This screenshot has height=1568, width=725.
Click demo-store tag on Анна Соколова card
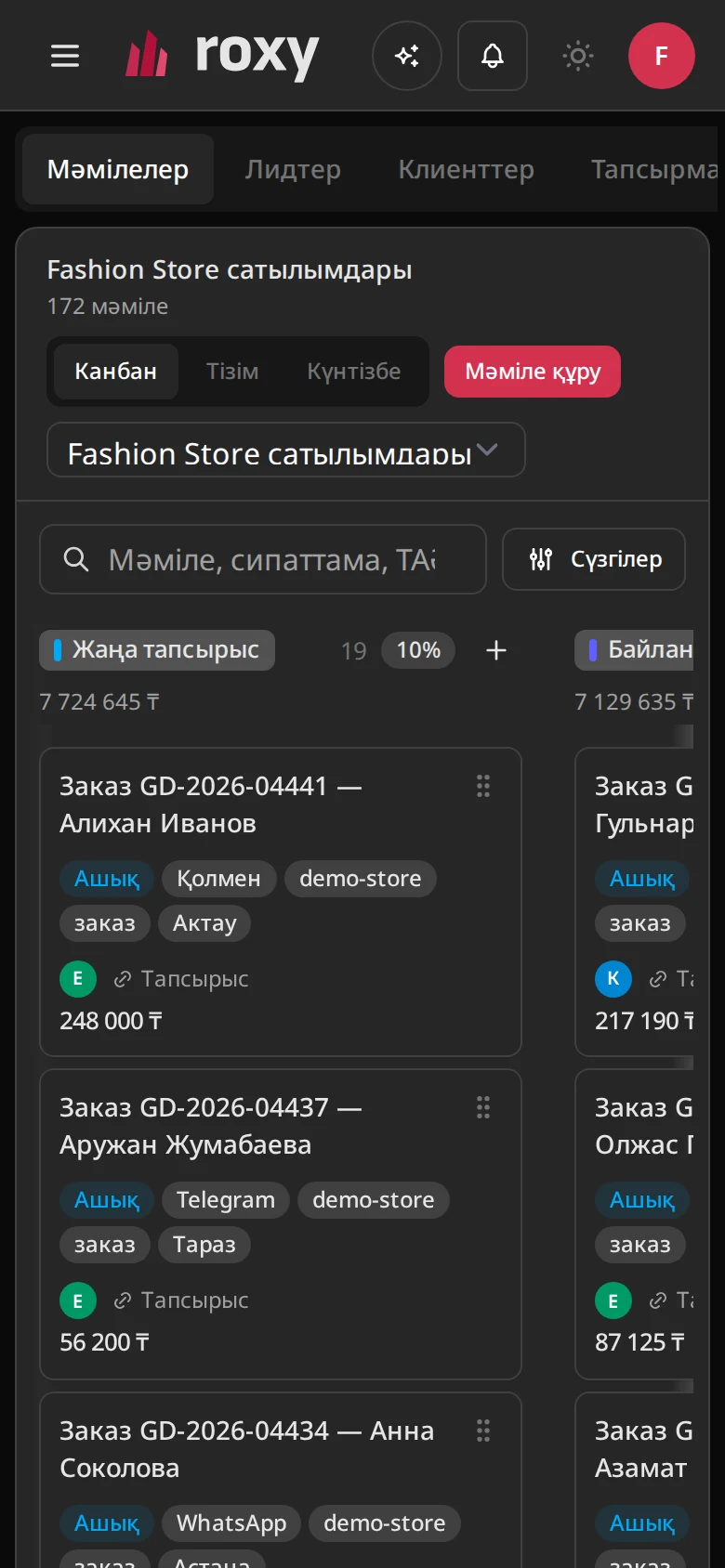coord(385,1523)
